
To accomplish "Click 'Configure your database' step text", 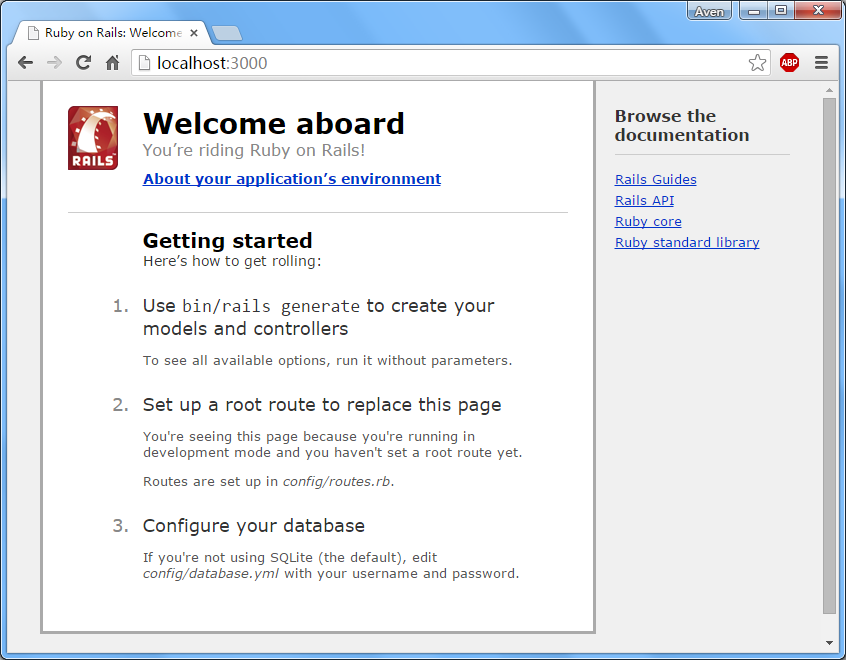I will [254, 526].
